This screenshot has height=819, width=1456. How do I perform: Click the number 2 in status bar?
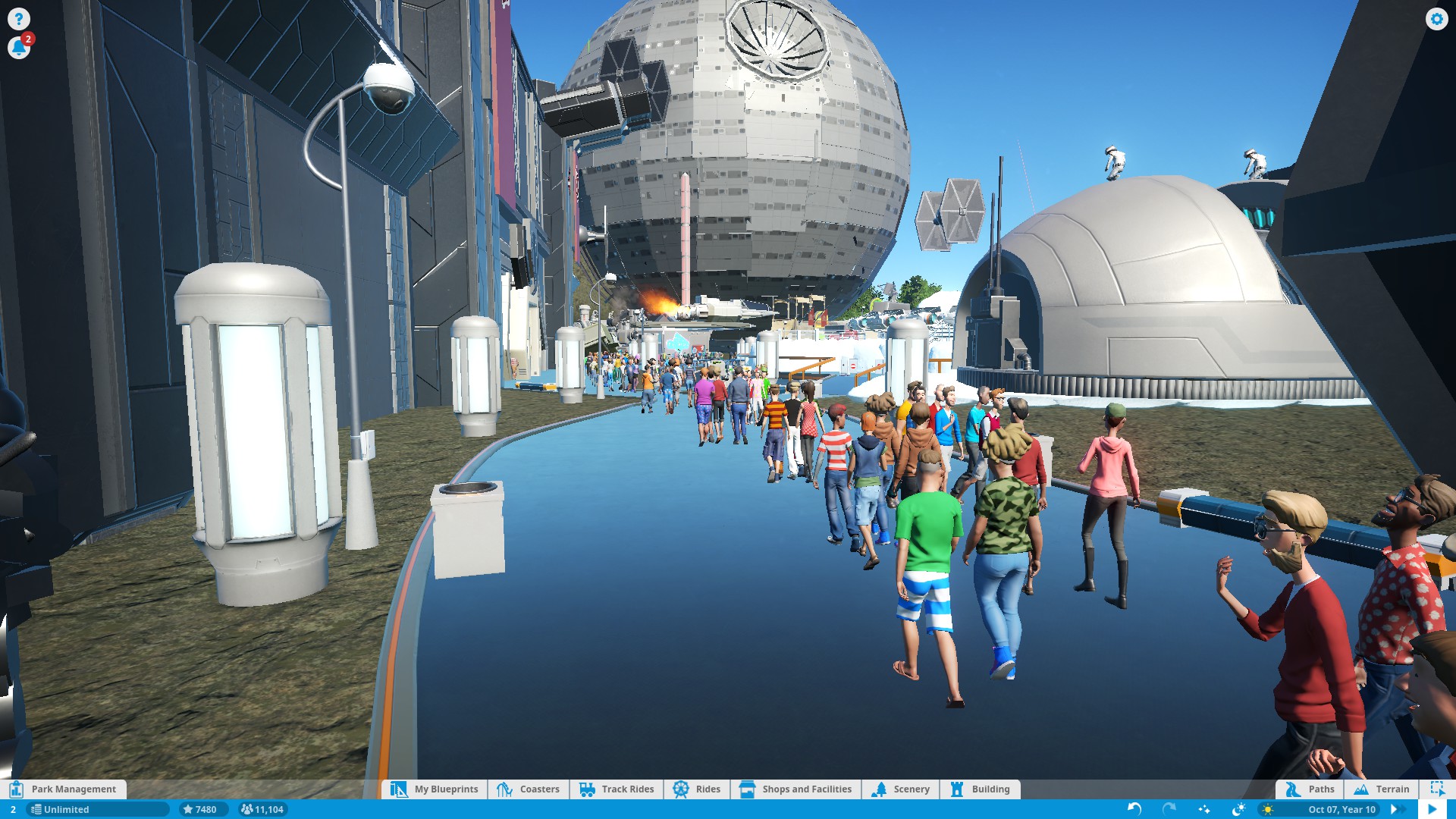13,809
